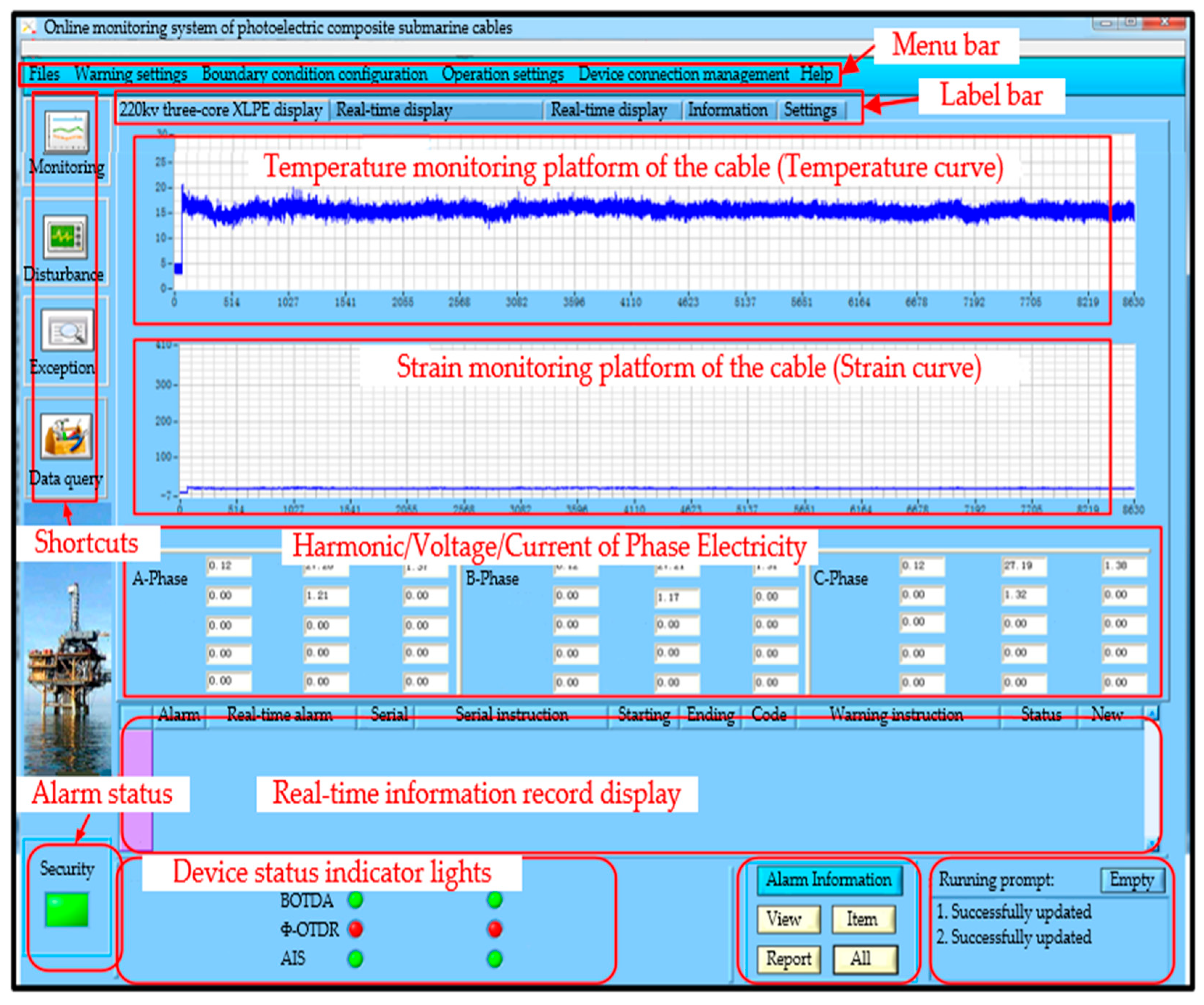Click the app icon in title bar
This screenshot has height=1005, width=1204.
click(29, 27)
